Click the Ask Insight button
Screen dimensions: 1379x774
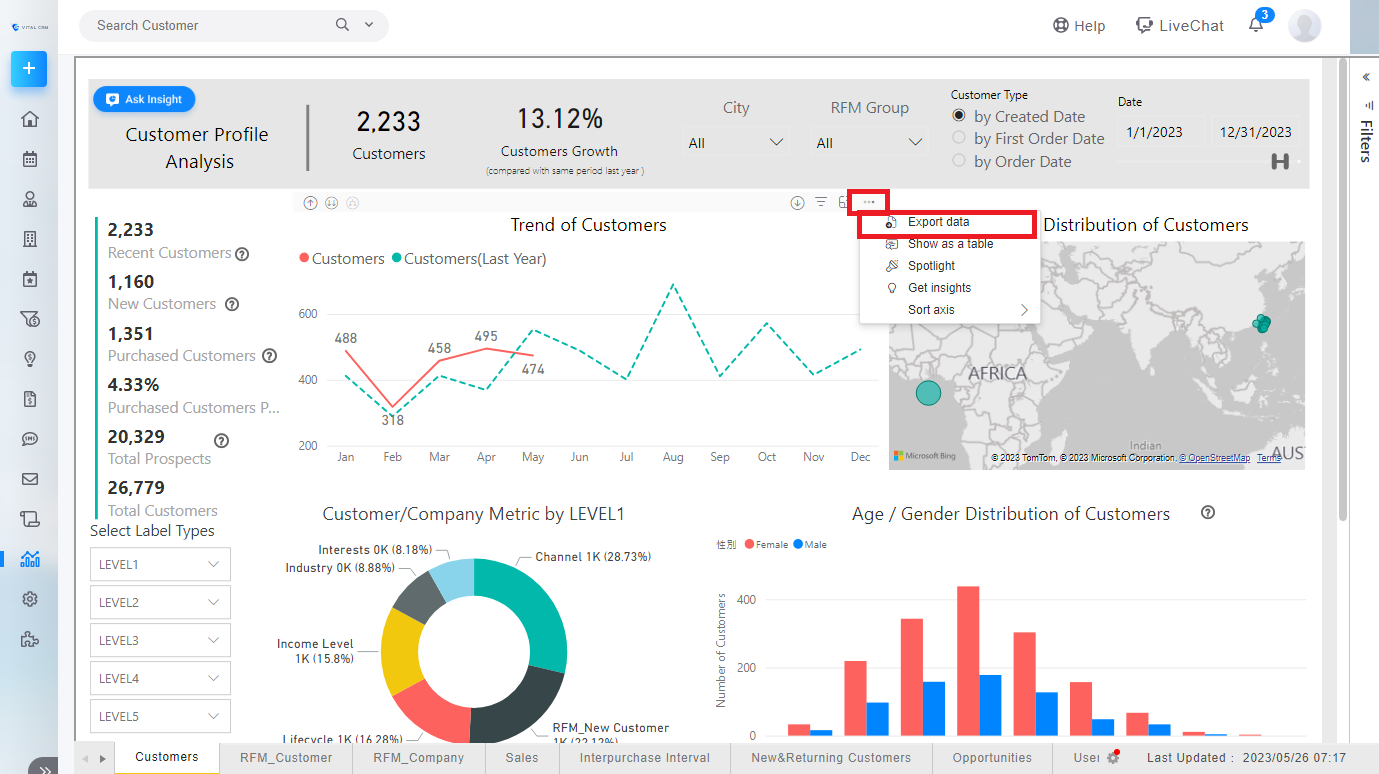click(144, 99)
